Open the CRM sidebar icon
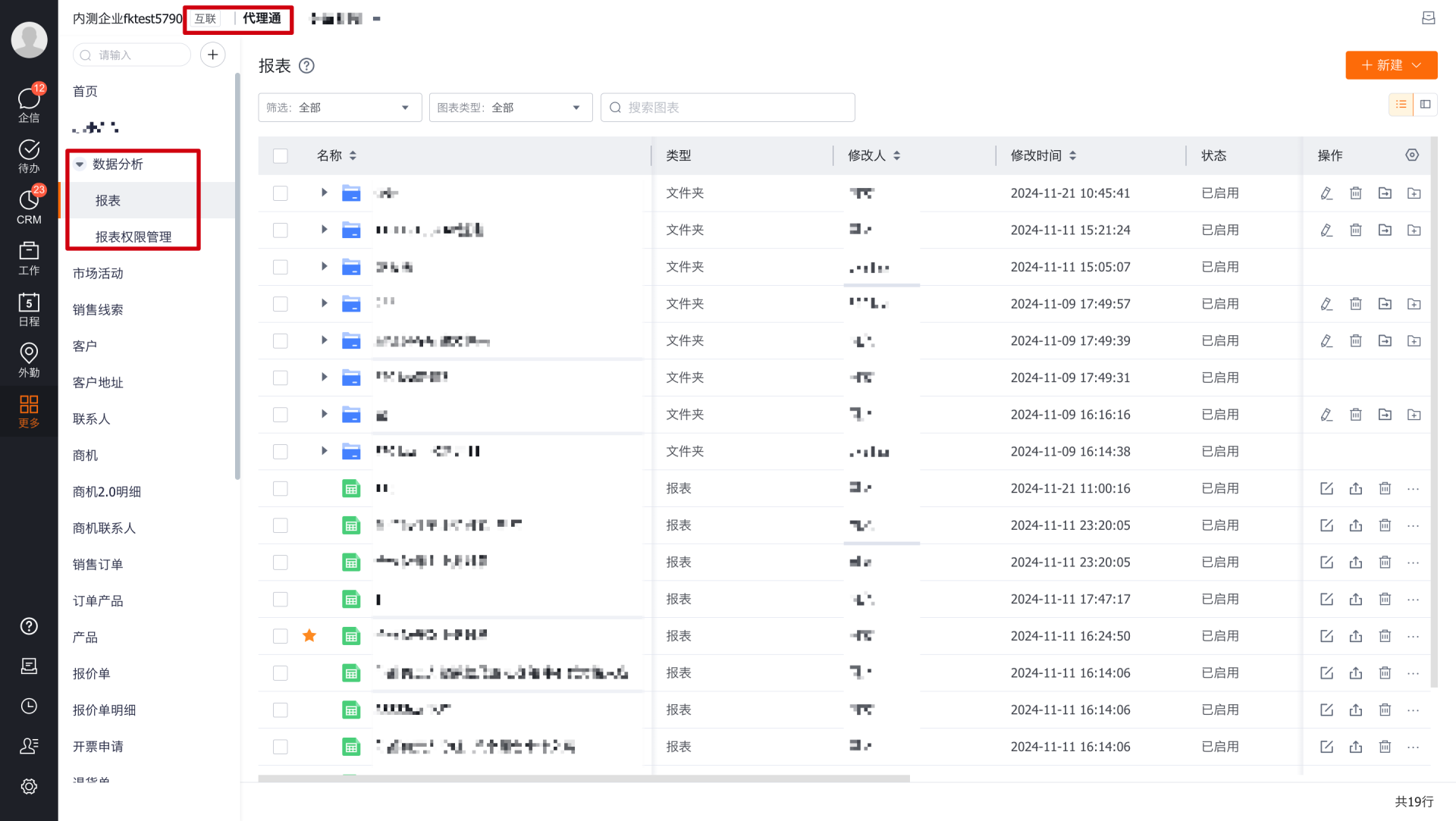 pyautogui.click(x=29, y=206)
